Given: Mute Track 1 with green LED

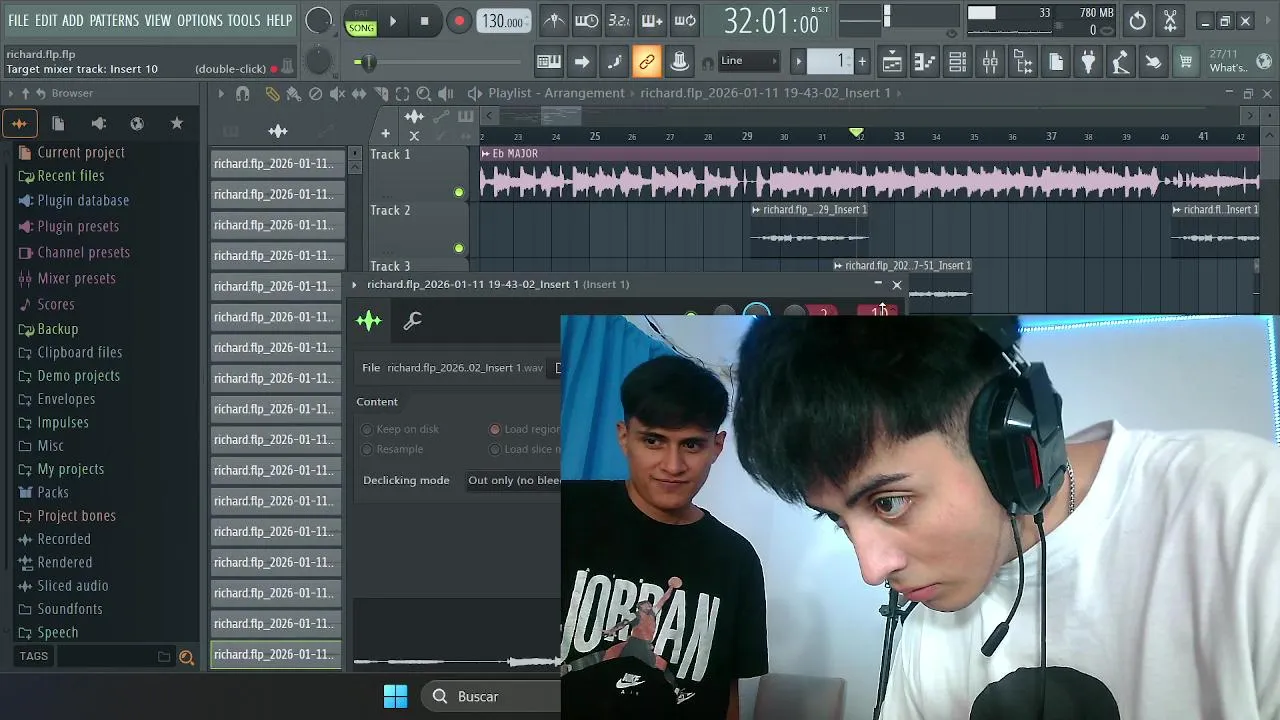Looking at the screenshot, I should pos(459,192).
